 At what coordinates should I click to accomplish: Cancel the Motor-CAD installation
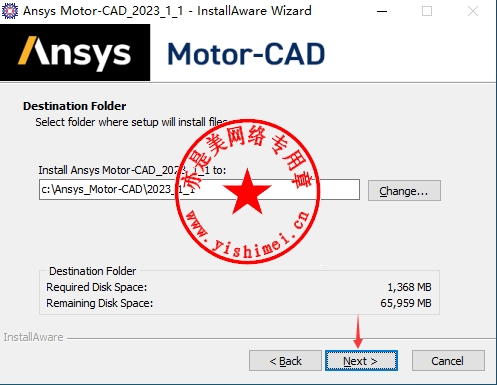coord(448,360)
